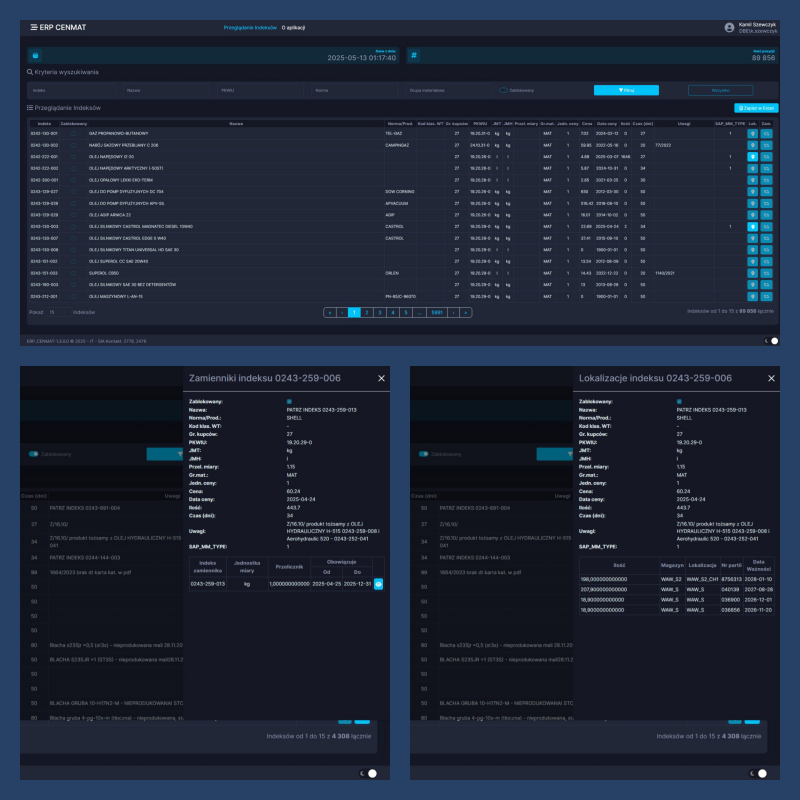Select the Przeglądanie indeksów top tab
800x800 pixels.
tap(250, 27)
